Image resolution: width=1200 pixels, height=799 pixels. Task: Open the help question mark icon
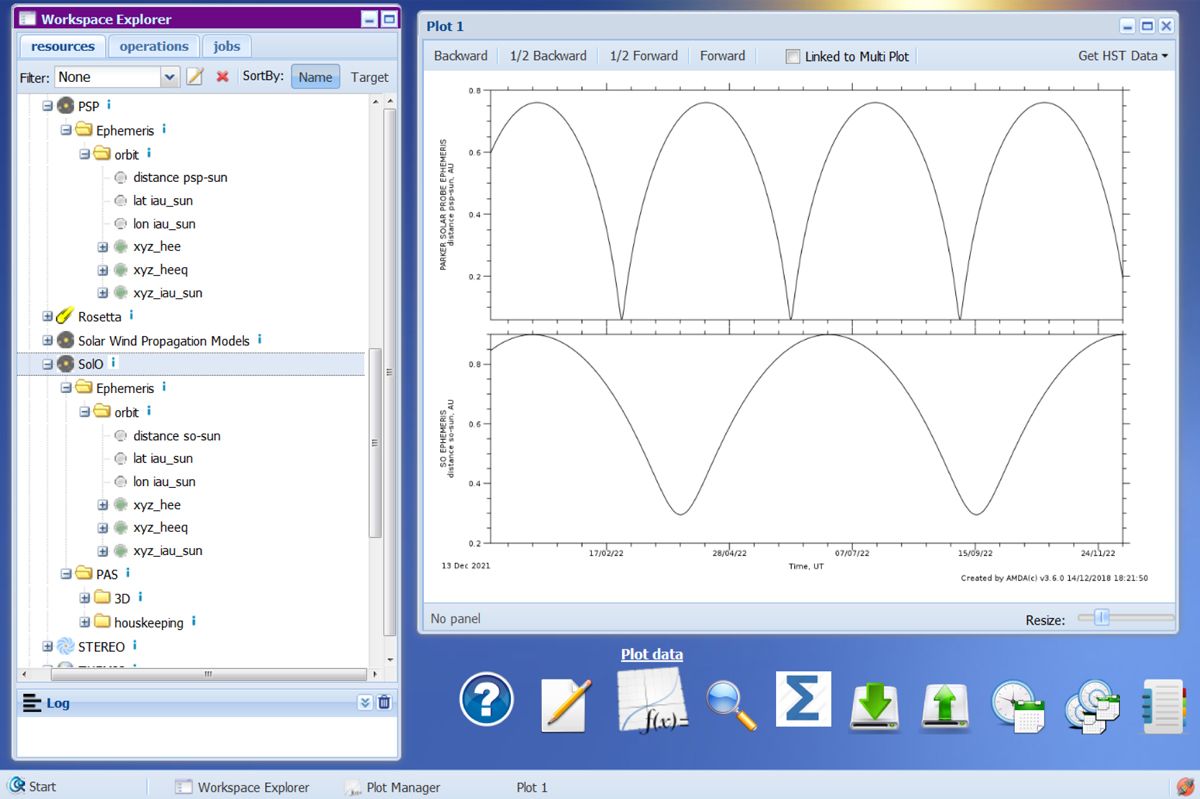(486, 700)
